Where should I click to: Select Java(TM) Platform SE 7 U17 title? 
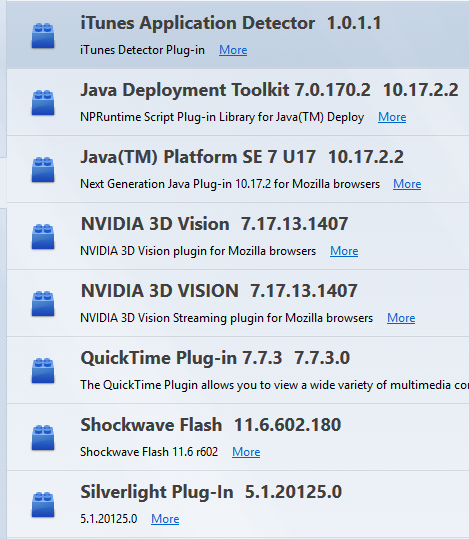coord(198,157)
